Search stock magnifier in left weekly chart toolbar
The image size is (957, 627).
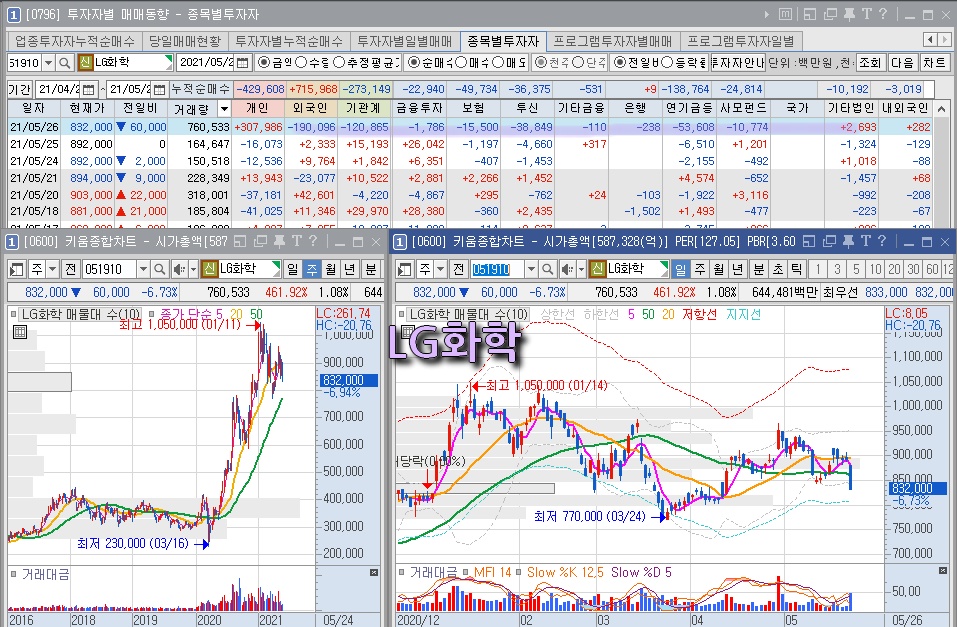pyautogui.click(x=159, y=269)
